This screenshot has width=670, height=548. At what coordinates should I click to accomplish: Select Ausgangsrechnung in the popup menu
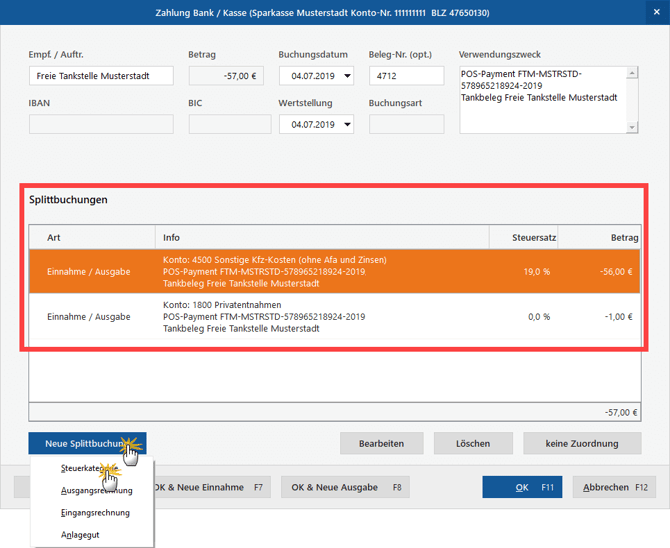(96, 490)
